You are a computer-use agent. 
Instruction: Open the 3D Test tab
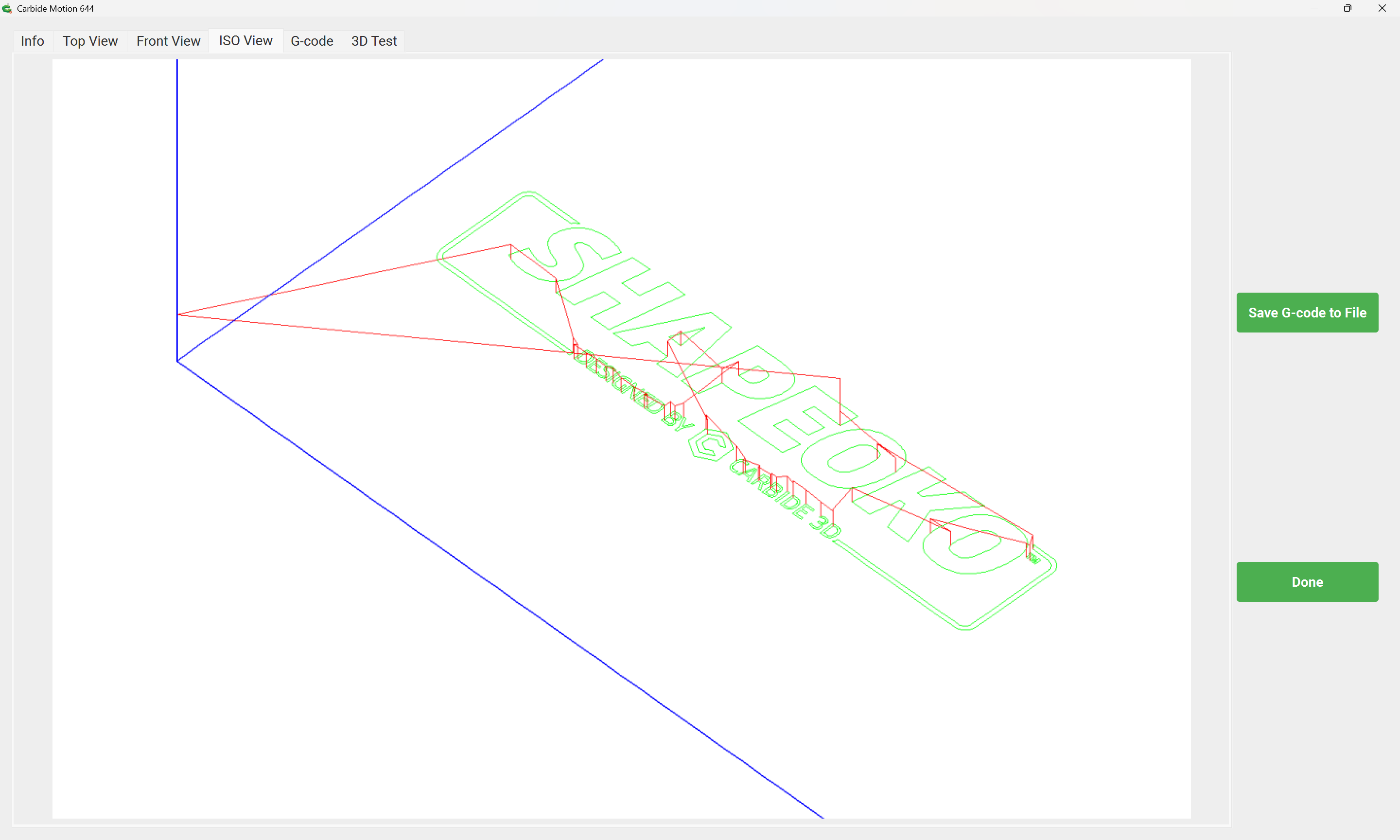tap(373, 41)
